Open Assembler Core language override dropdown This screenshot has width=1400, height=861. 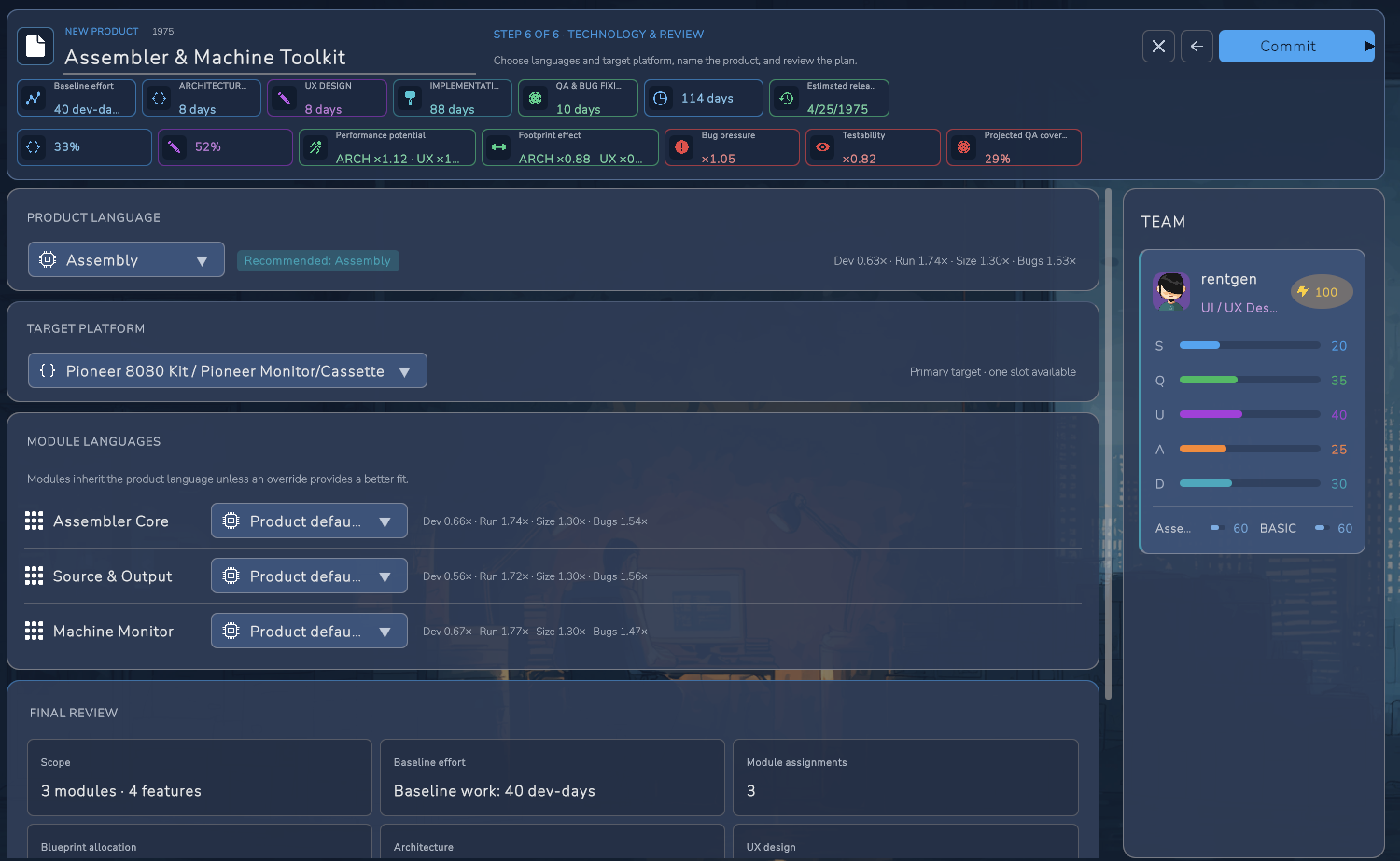309,521
